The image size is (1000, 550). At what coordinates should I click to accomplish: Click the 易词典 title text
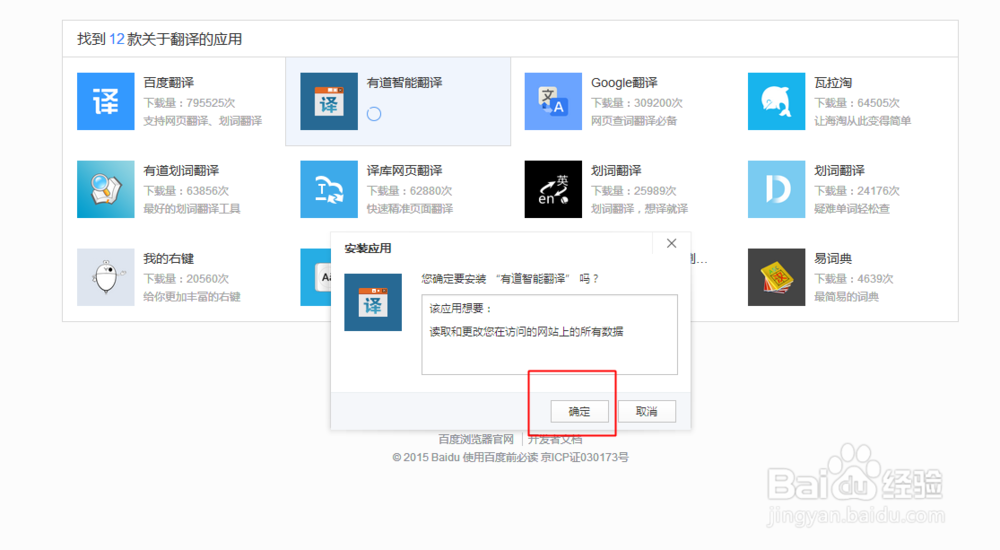point(833,258)
